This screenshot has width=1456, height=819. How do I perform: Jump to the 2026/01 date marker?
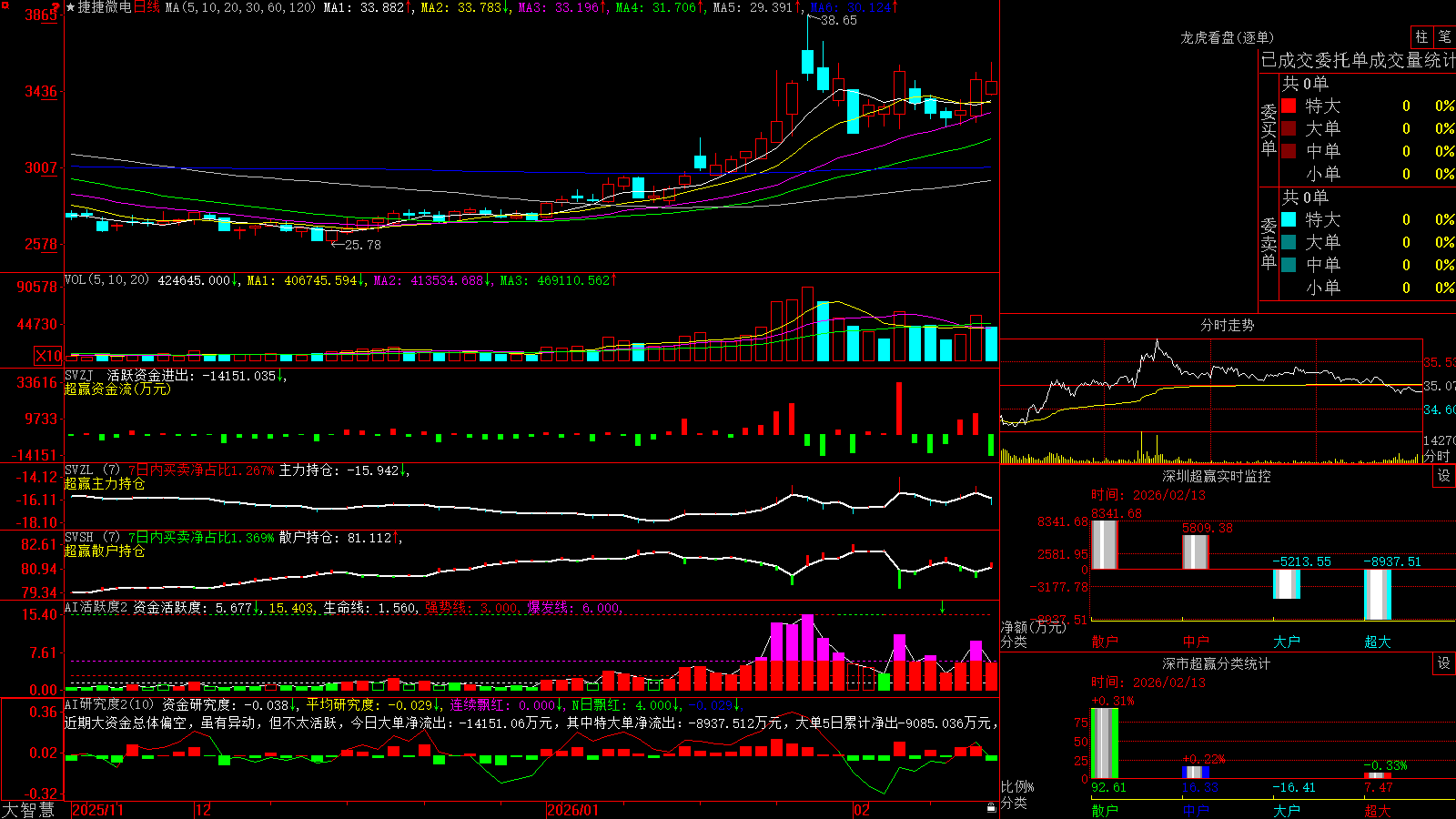point(572,810)
